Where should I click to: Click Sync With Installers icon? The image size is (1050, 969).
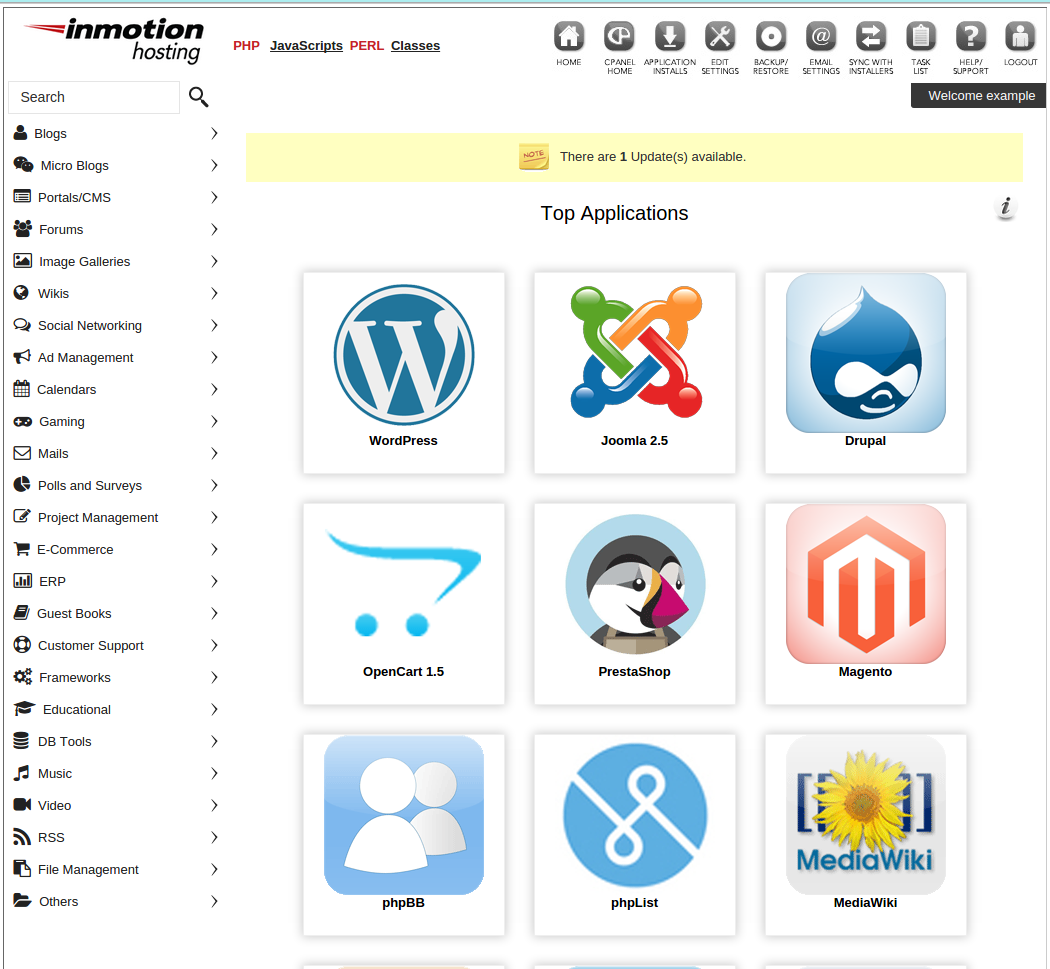click(x=871, y=38)
